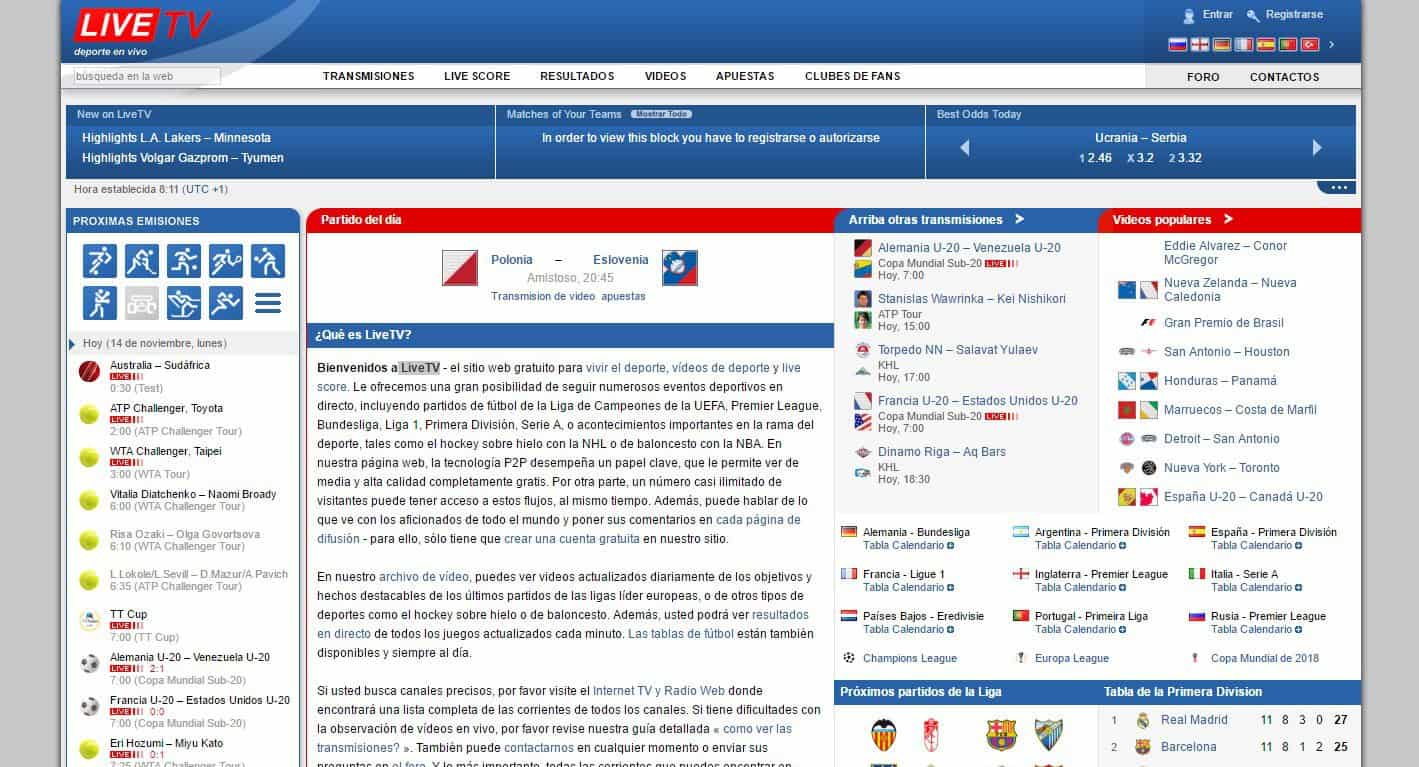Screen dimensions: 1419x767
Task: Click the FC Barcelona crest in próximos partidos
Action: click(x=1001, y=735)
